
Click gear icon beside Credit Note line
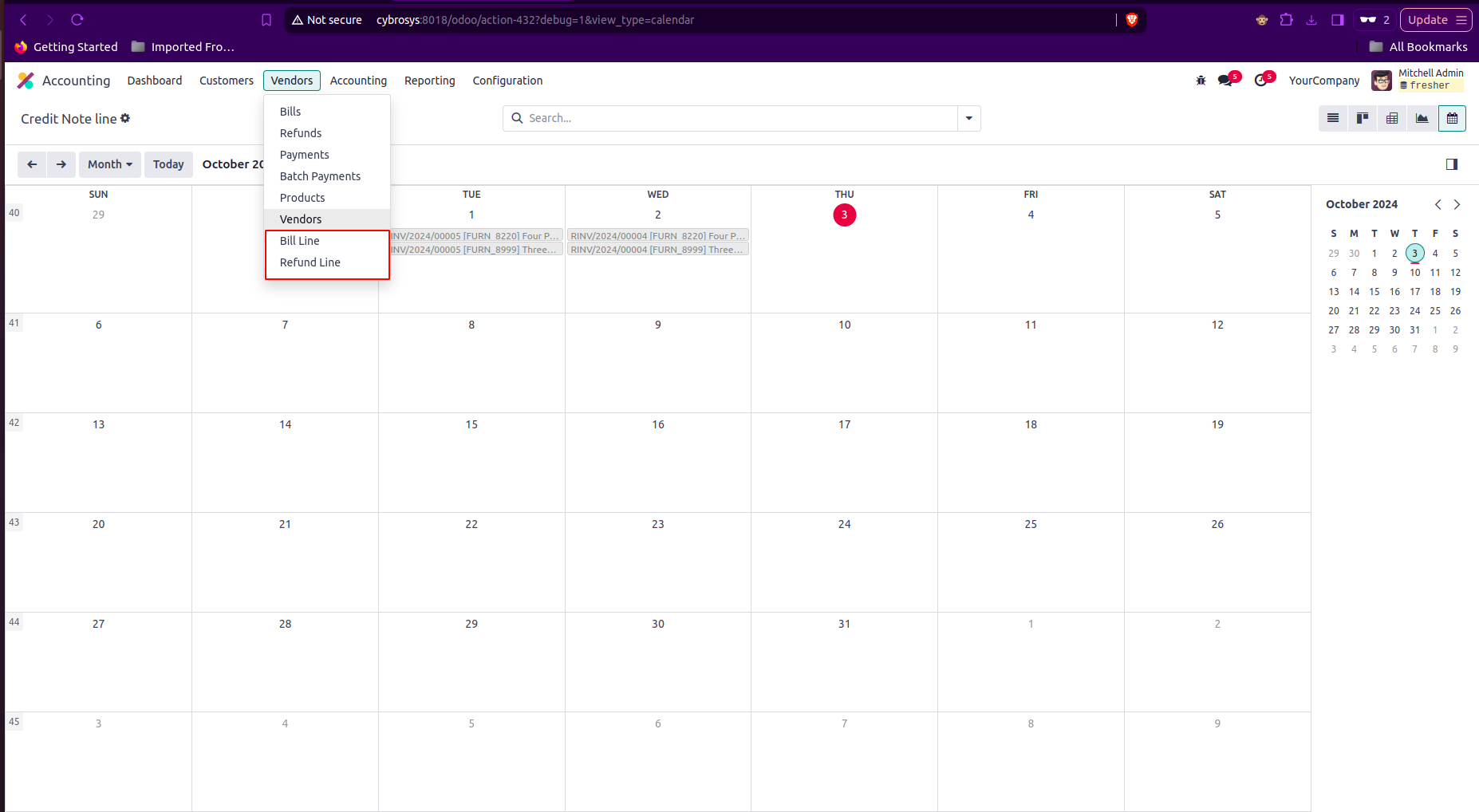[x=125, y=118]
